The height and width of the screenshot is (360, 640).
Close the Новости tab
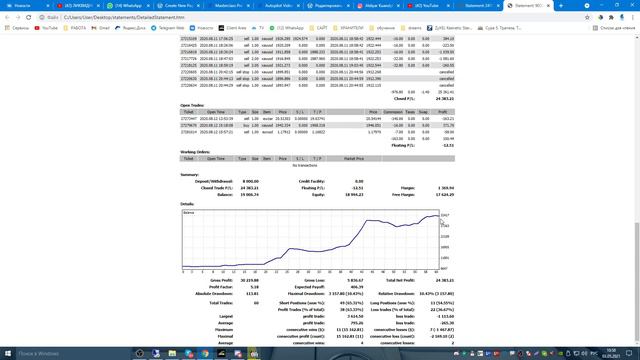coord(48,6)
